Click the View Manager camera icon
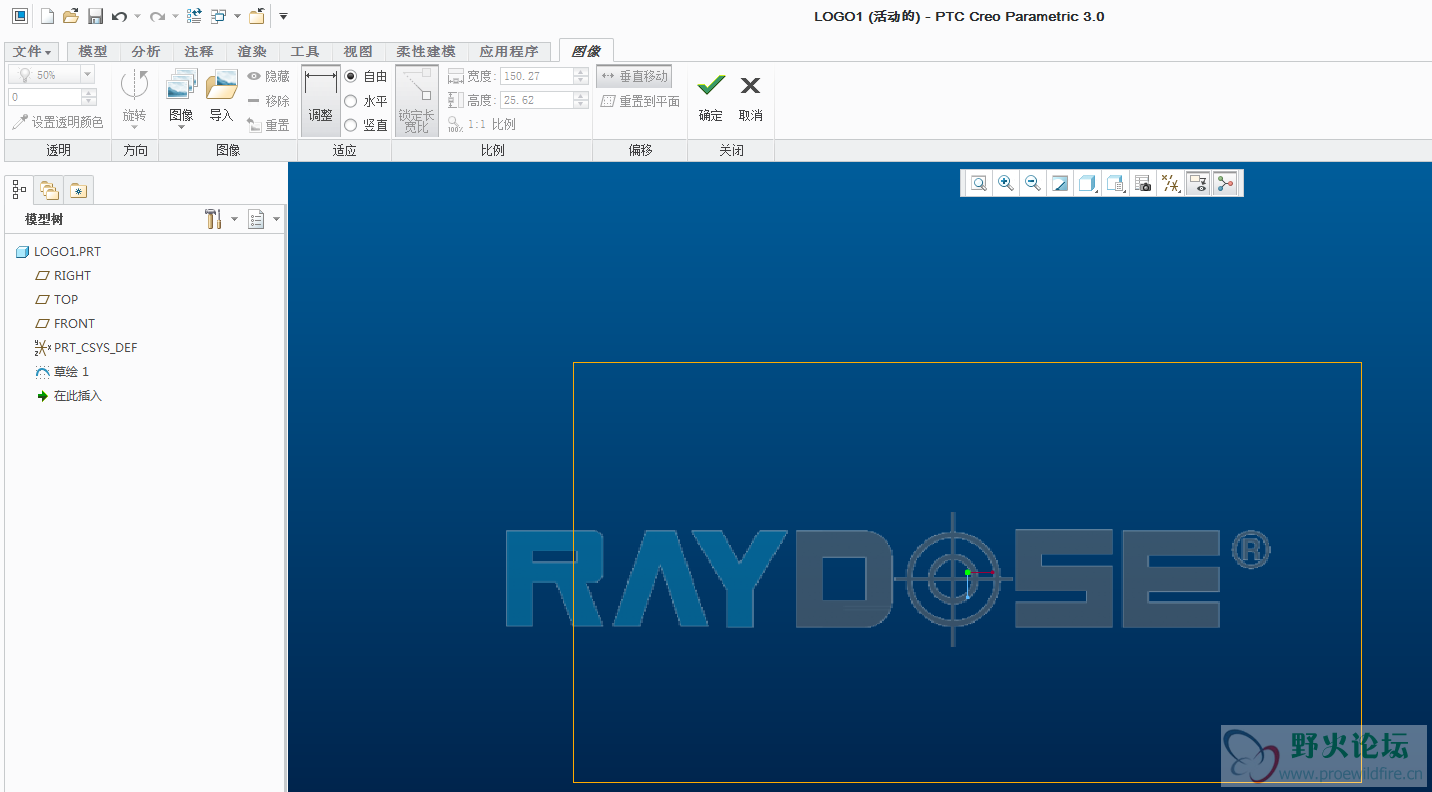The width and height of the screenshot is (1432, 792). pyautogui.click(x=1143, y=183)
